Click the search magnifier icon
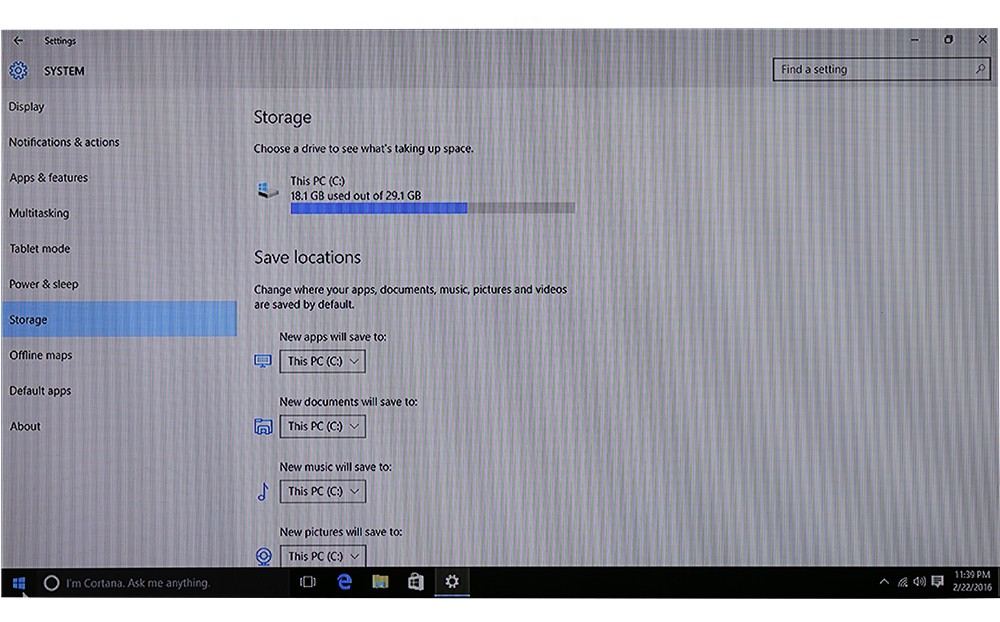The image size is (1000, 622). tap(980, 70)
